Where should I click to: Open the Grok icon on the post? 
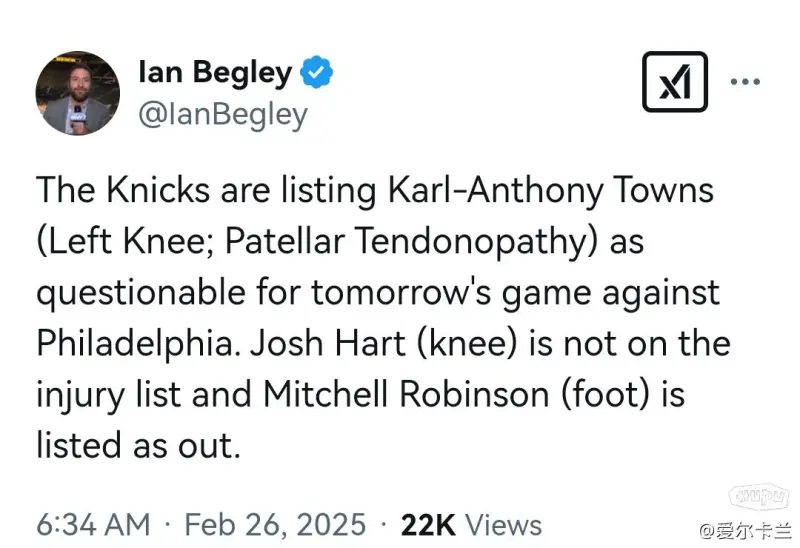(x=675, y=81)
